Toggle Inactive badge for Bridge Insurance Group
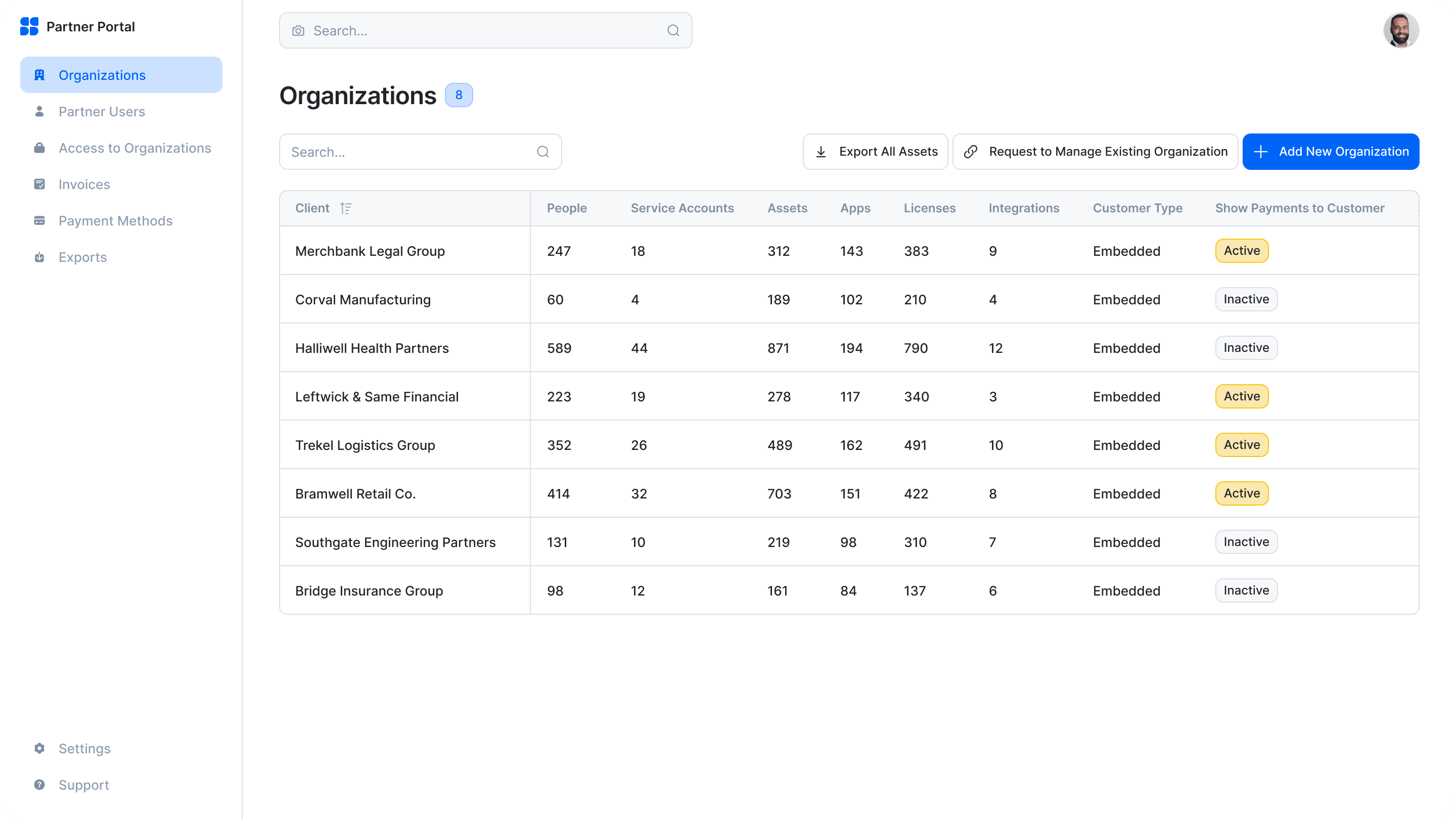1456x819 pixels. click(x=1246, y=590)
